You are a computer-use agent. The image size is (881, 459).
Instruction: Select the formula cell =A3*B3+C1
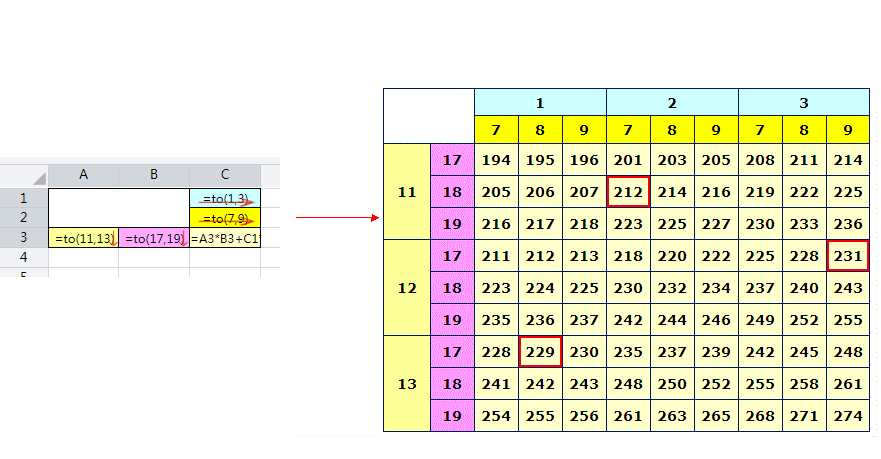225,238
